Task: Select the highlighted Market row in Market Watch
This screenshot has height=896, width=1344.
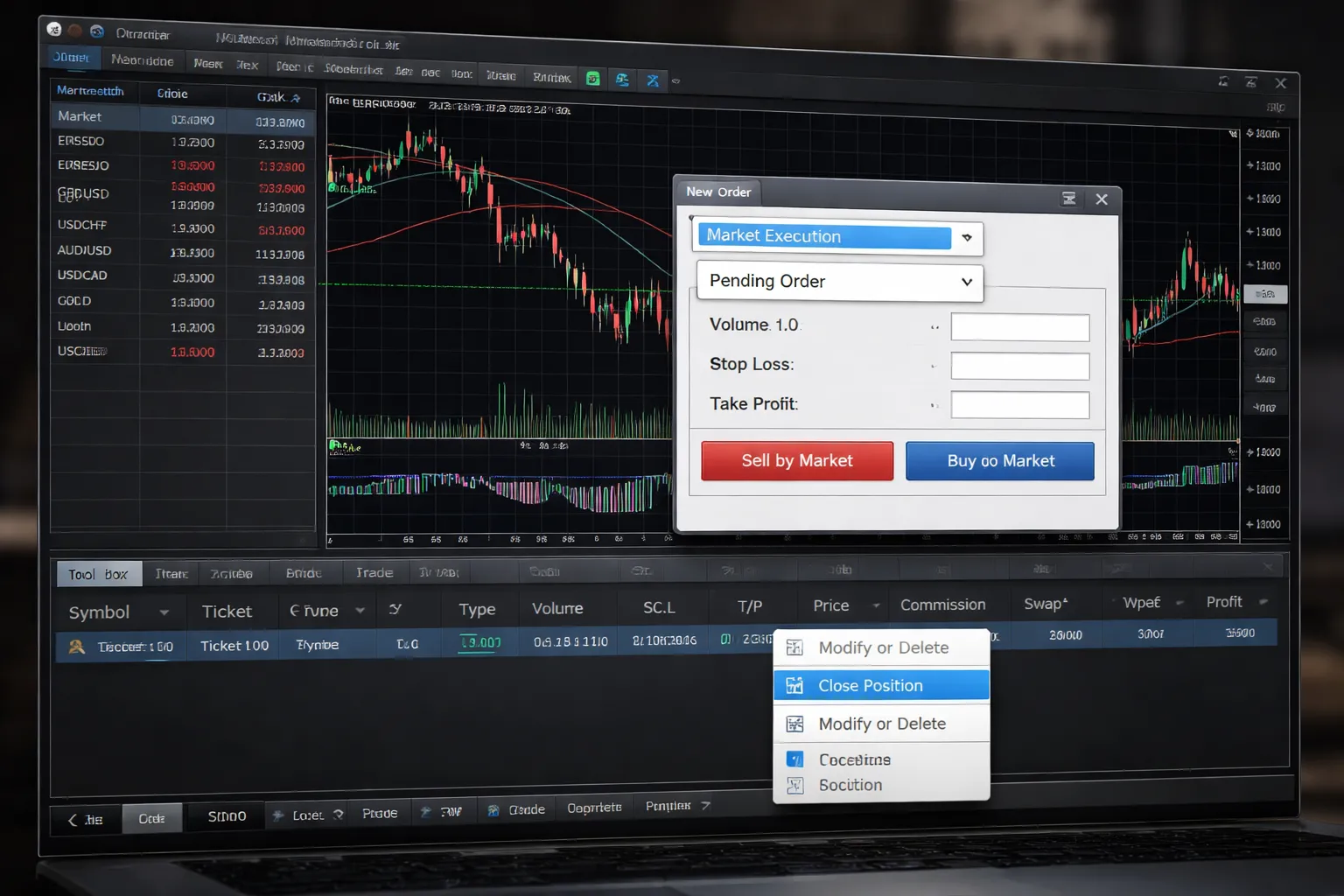Action: (x=182, y=118)
